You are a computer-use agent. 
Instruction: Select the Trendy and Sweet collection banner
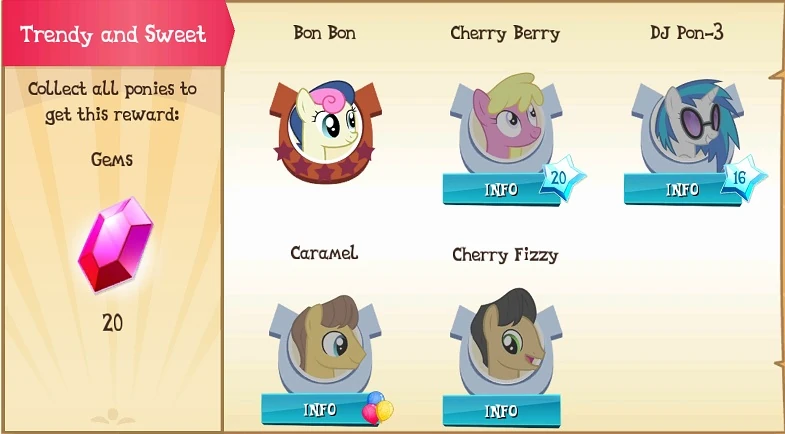pos(118,35)
